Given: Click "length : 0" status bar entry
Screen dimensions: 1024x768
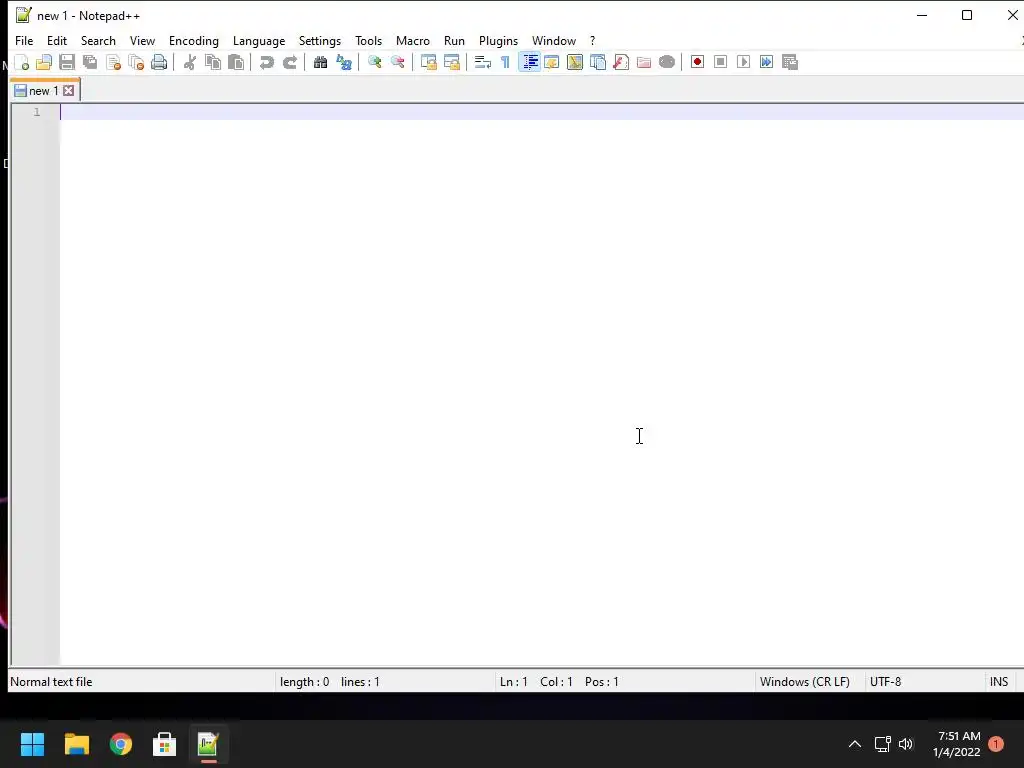Looking at the screenshot, I should coord(304,682).
